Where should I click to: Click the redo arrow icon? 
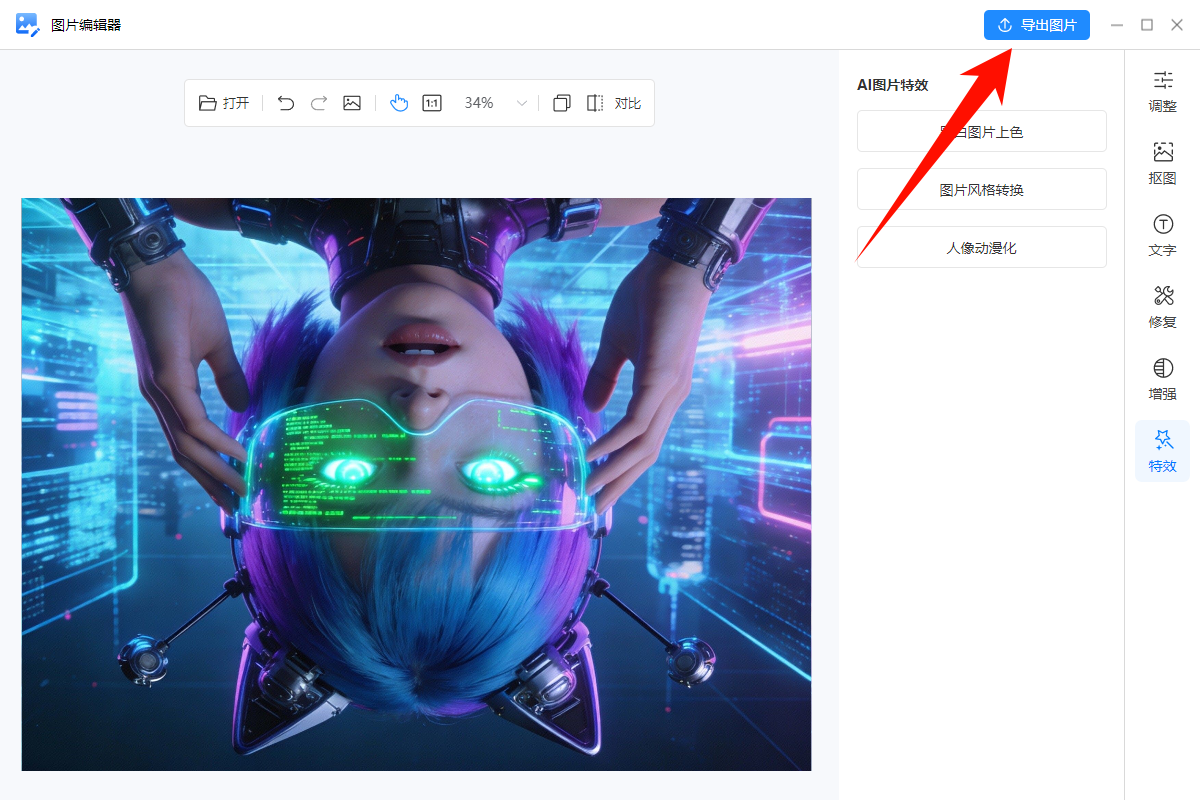coord(318,102)
